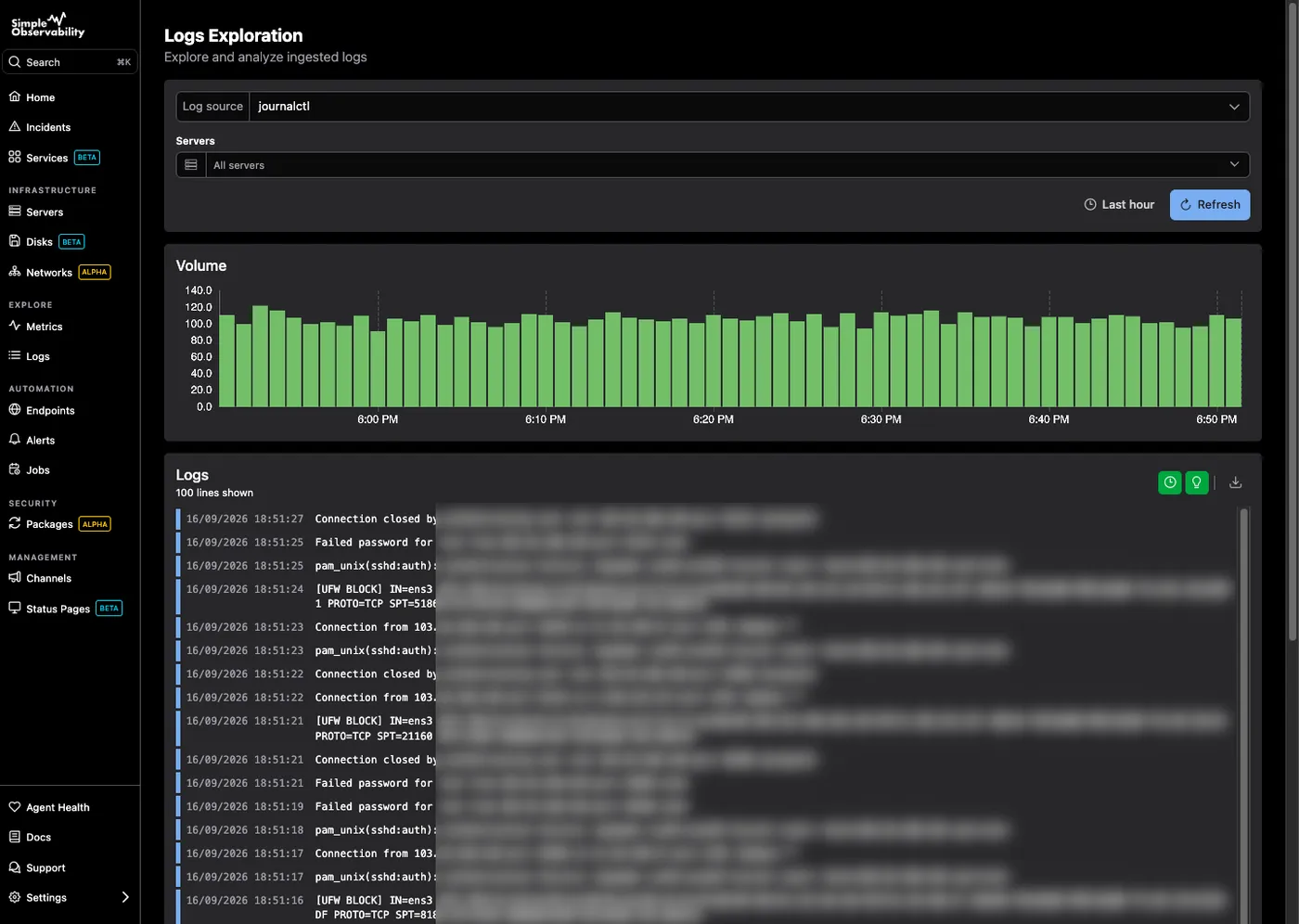Image resolution: width=1299 pixels, height=924 pixels.
Task: Open the Last hour time range selector
Action: pos(1119,205)
